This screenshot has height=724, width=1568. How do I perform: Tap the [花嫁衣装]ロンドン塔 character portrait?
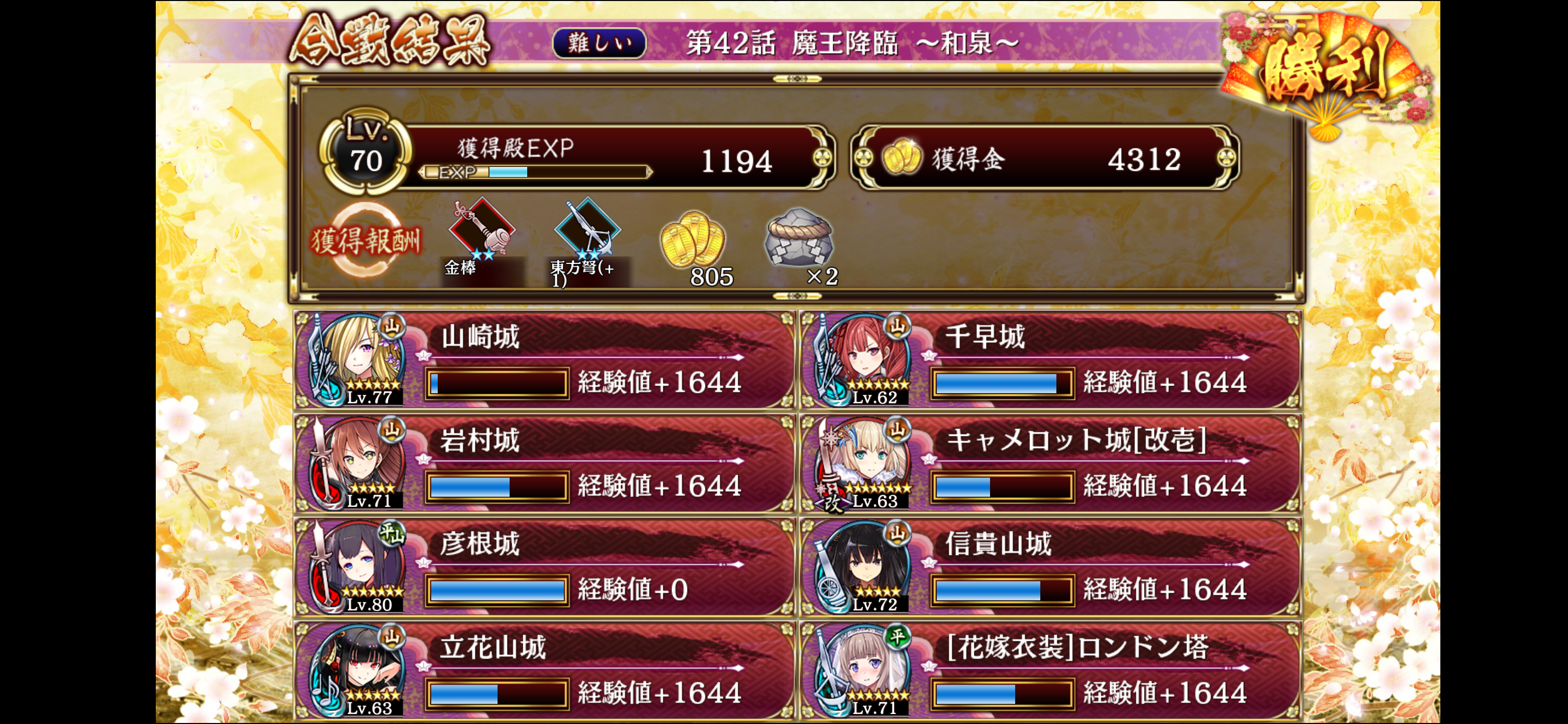click(x=863, y=670)
